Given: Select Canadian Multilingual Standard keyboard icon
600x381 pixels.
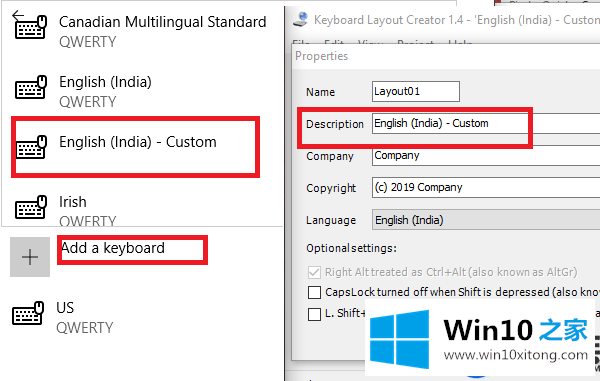Looking at the screenshot, I should (x=31, y=28).
